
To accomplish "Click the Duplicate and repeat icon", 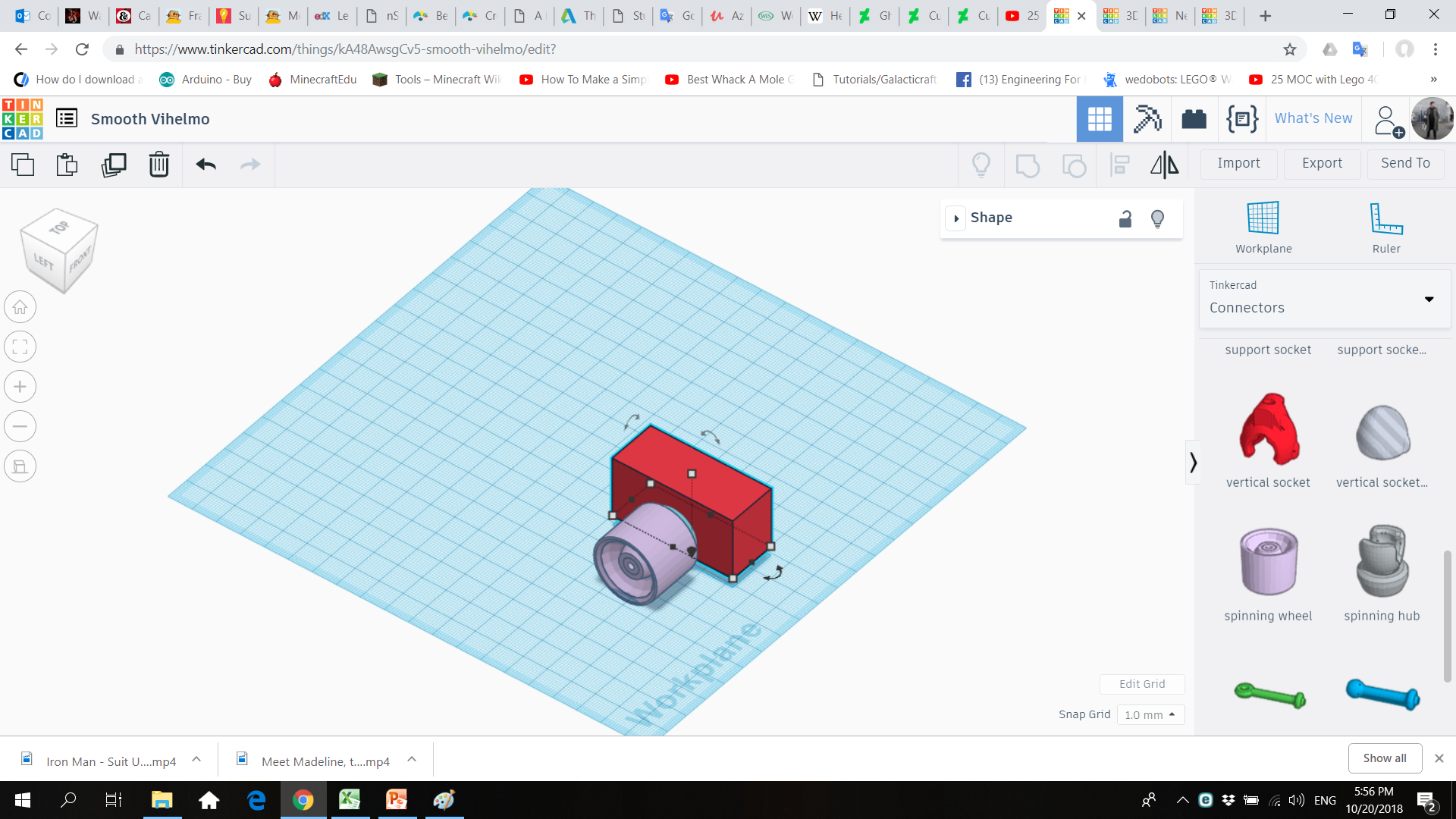I will 114,165.
